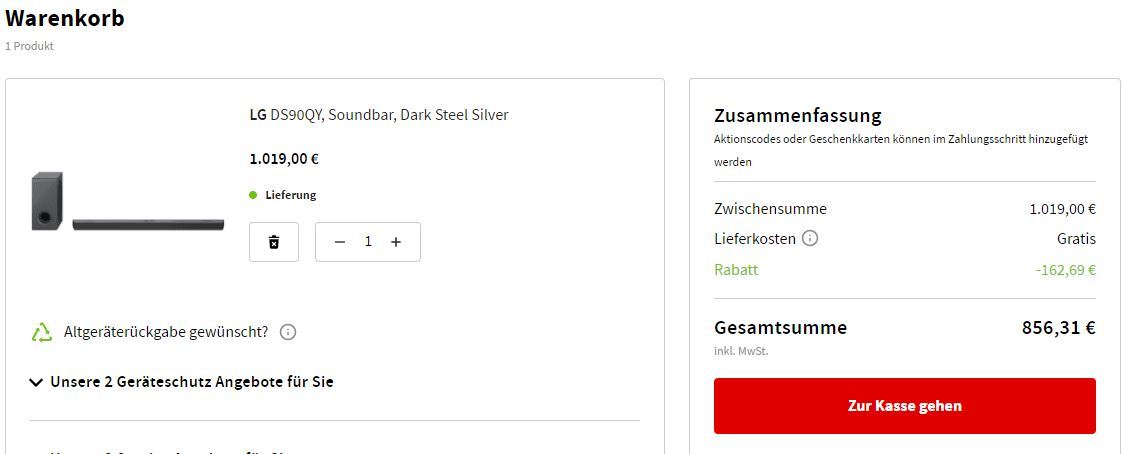1123x454 pixels.
Task: Remove the soundbar with the trash icon
Action: [274, 242]
